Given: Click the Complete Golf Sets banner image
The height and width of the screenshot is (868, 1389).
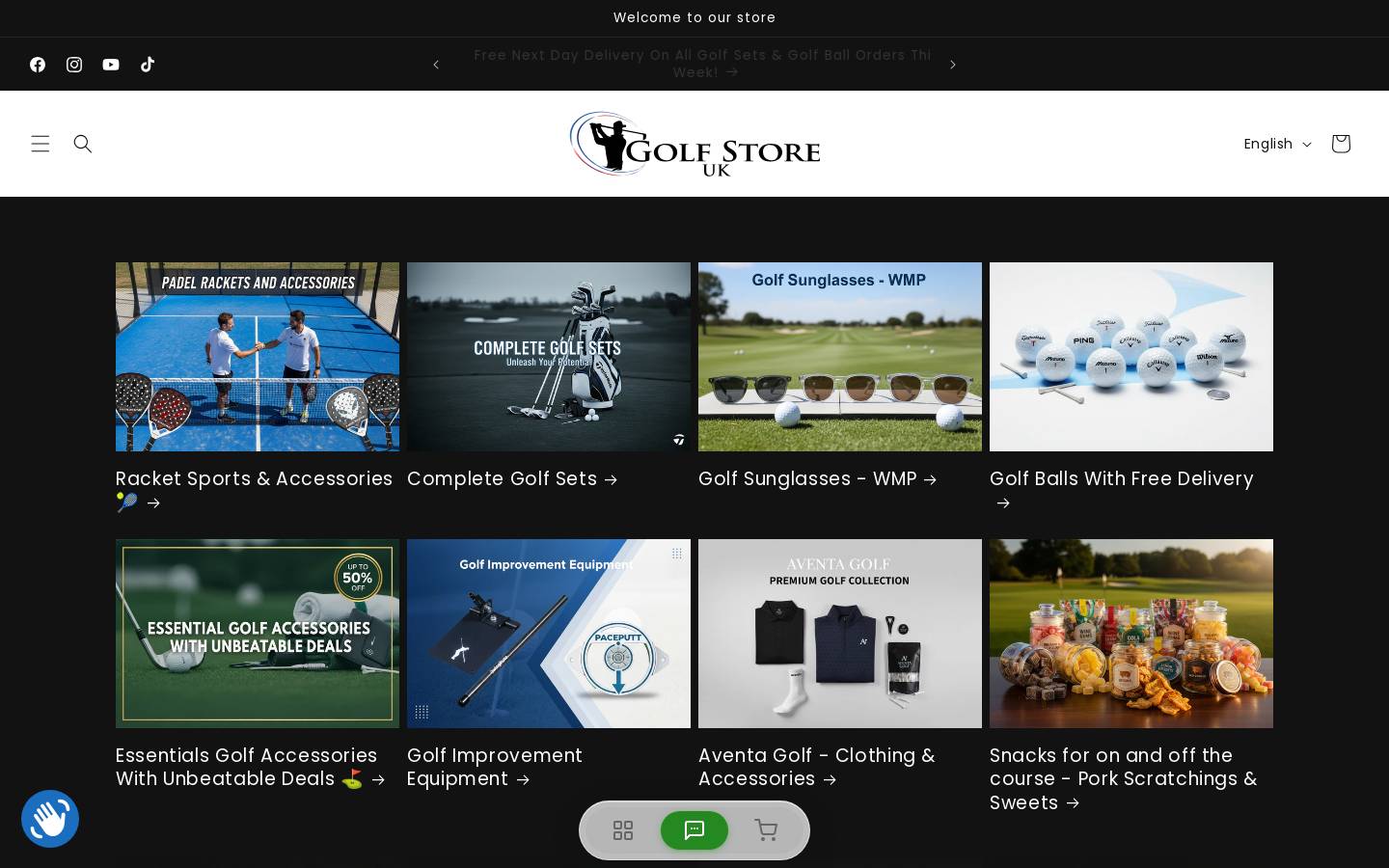Looking at the screenshot, I should (549, 357).
